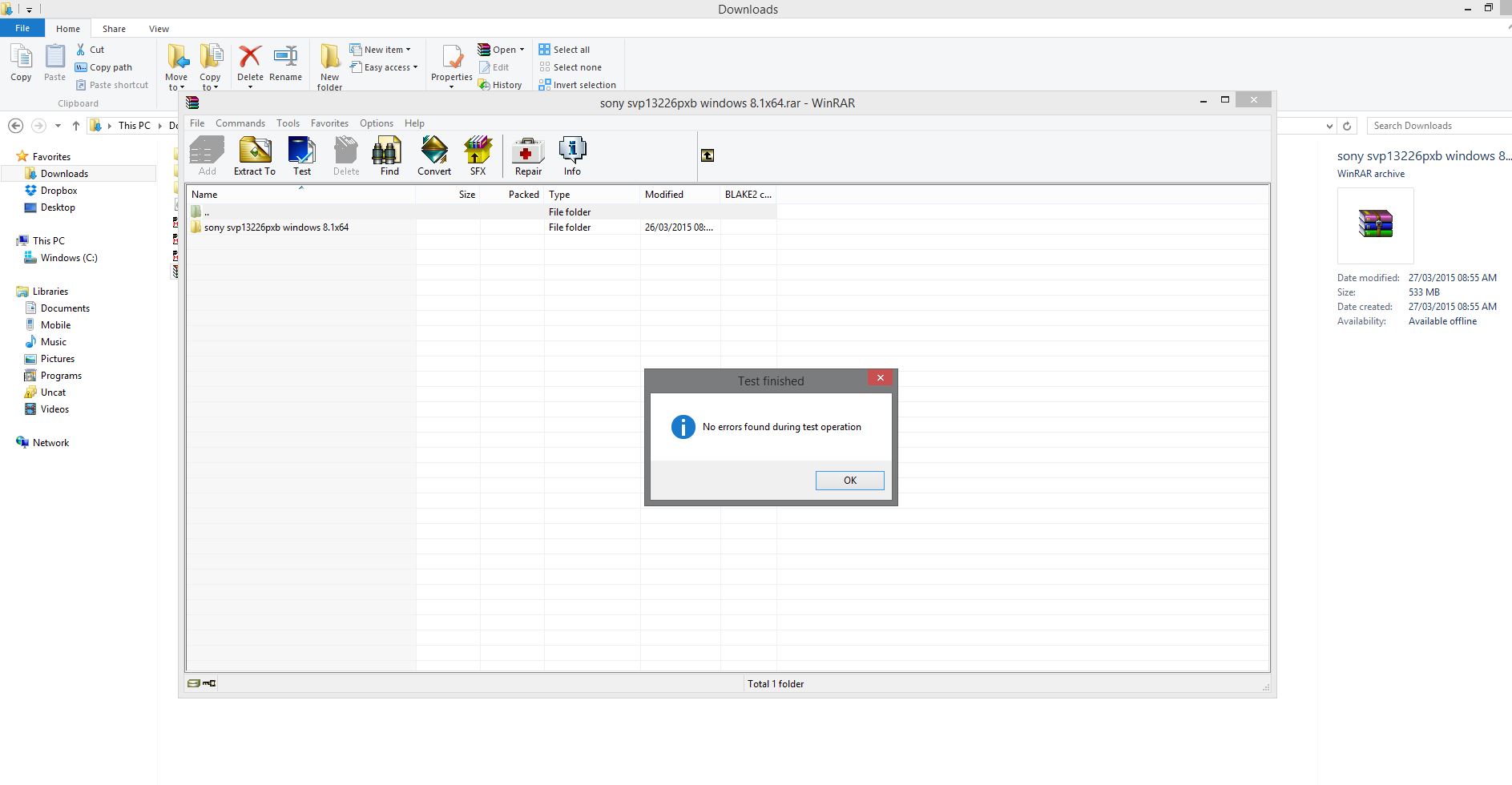Click the Refresh button near address bar
This screenshot has height=785, width=1512.
coord(1347,126)
